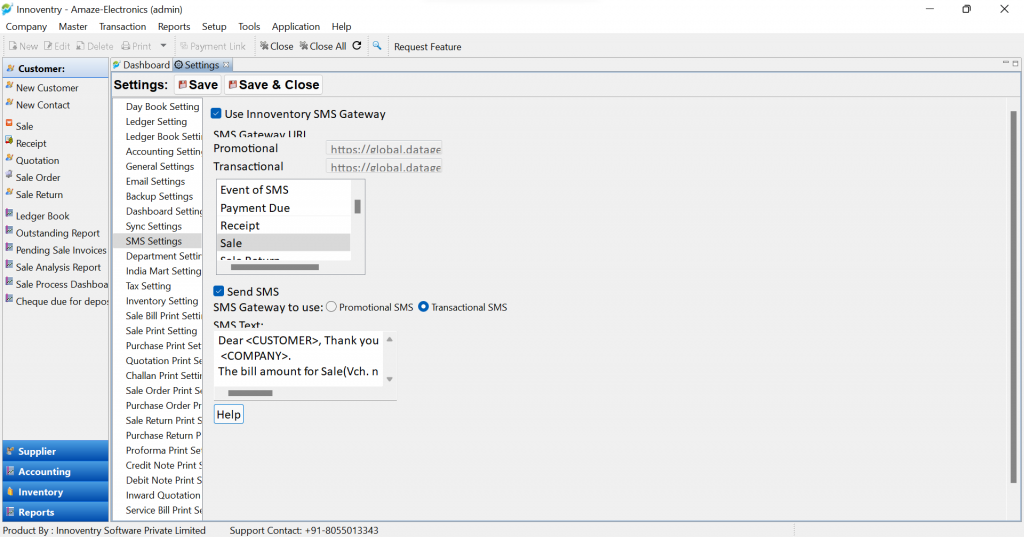Click the New toolbar item
Screen dimensions: 1024x537
[x=23, y=46]
